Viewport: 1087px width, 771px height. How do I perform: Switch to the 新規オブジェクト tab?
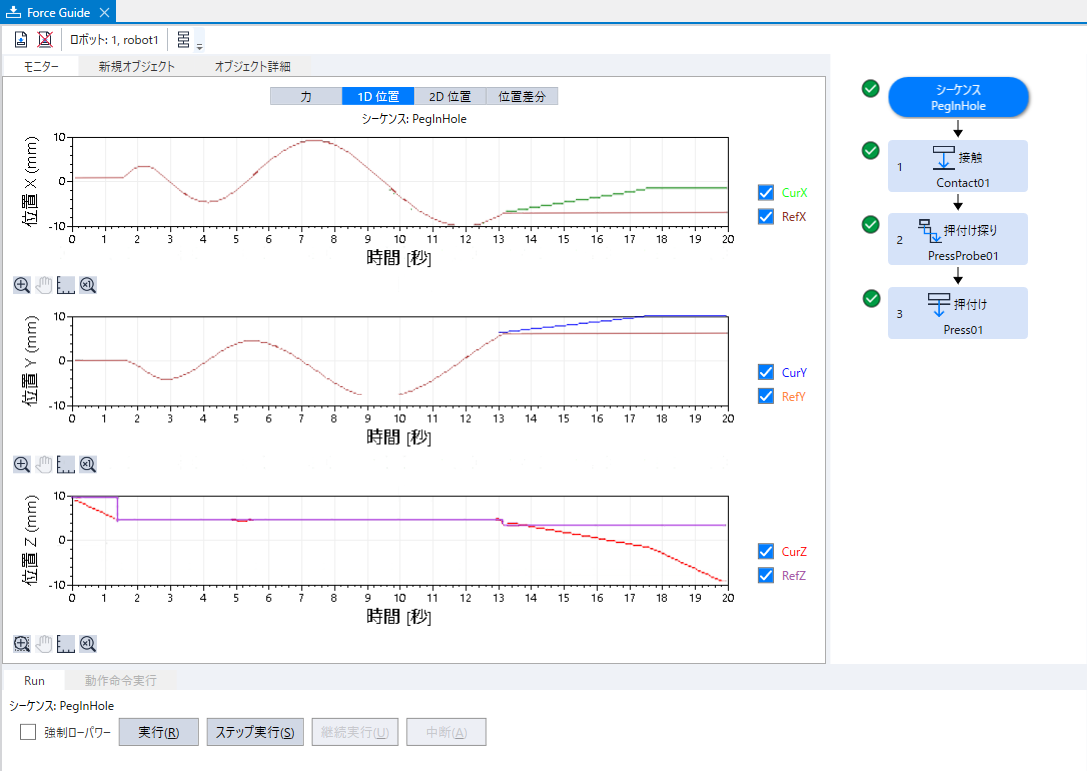[136, 67]
